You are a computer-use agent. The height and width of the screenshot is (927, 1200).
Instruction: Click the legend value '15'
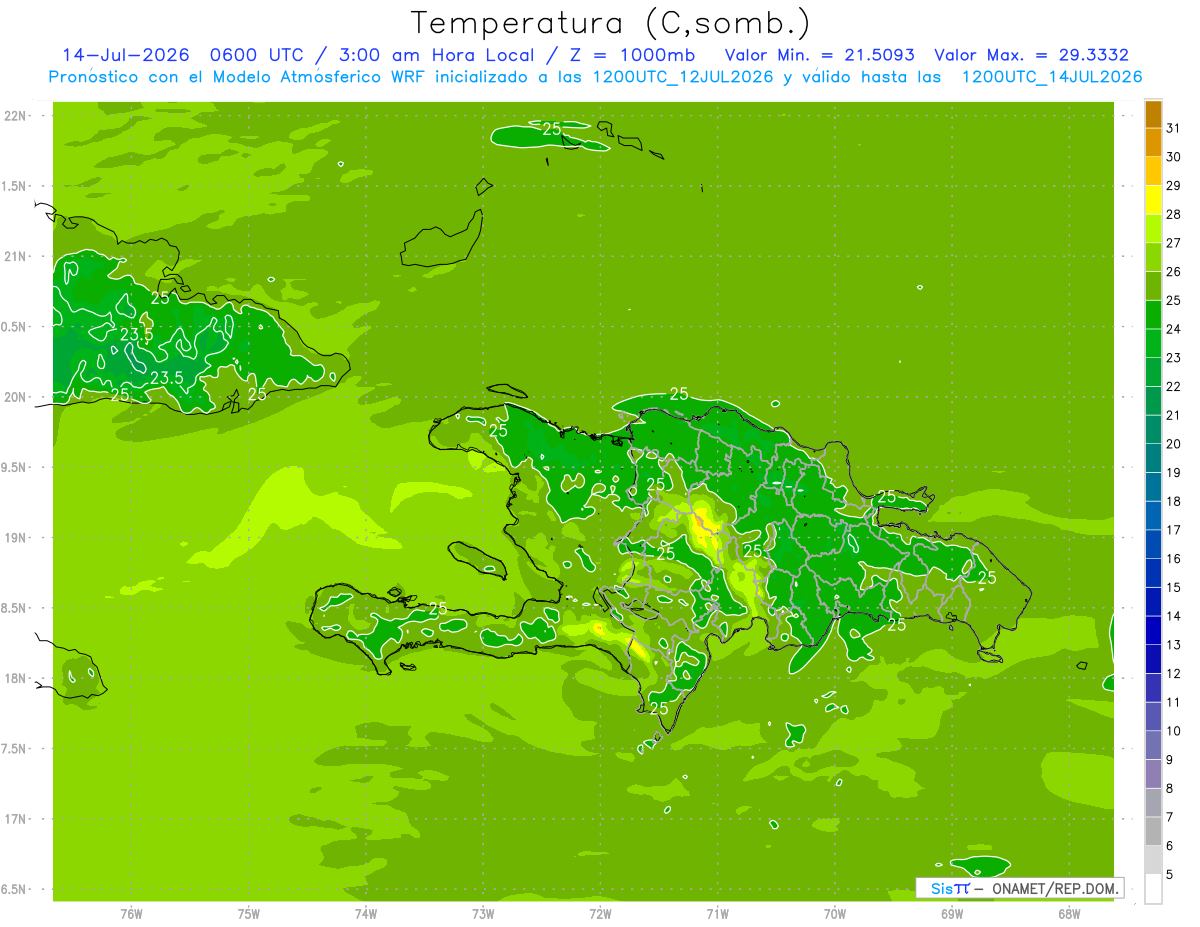(1174, 587)
